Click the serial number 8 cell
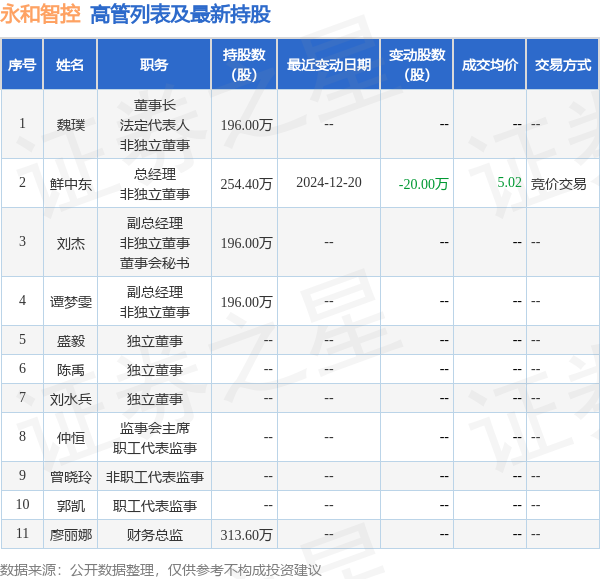 point(23,436)
